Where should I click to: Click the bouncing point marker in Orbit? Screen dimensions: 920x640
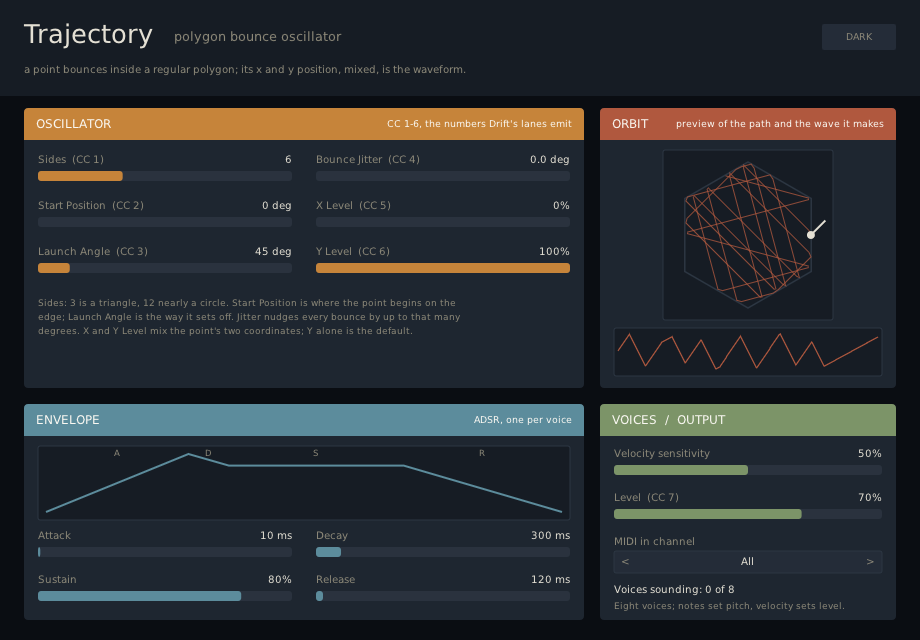pos(811,235)
